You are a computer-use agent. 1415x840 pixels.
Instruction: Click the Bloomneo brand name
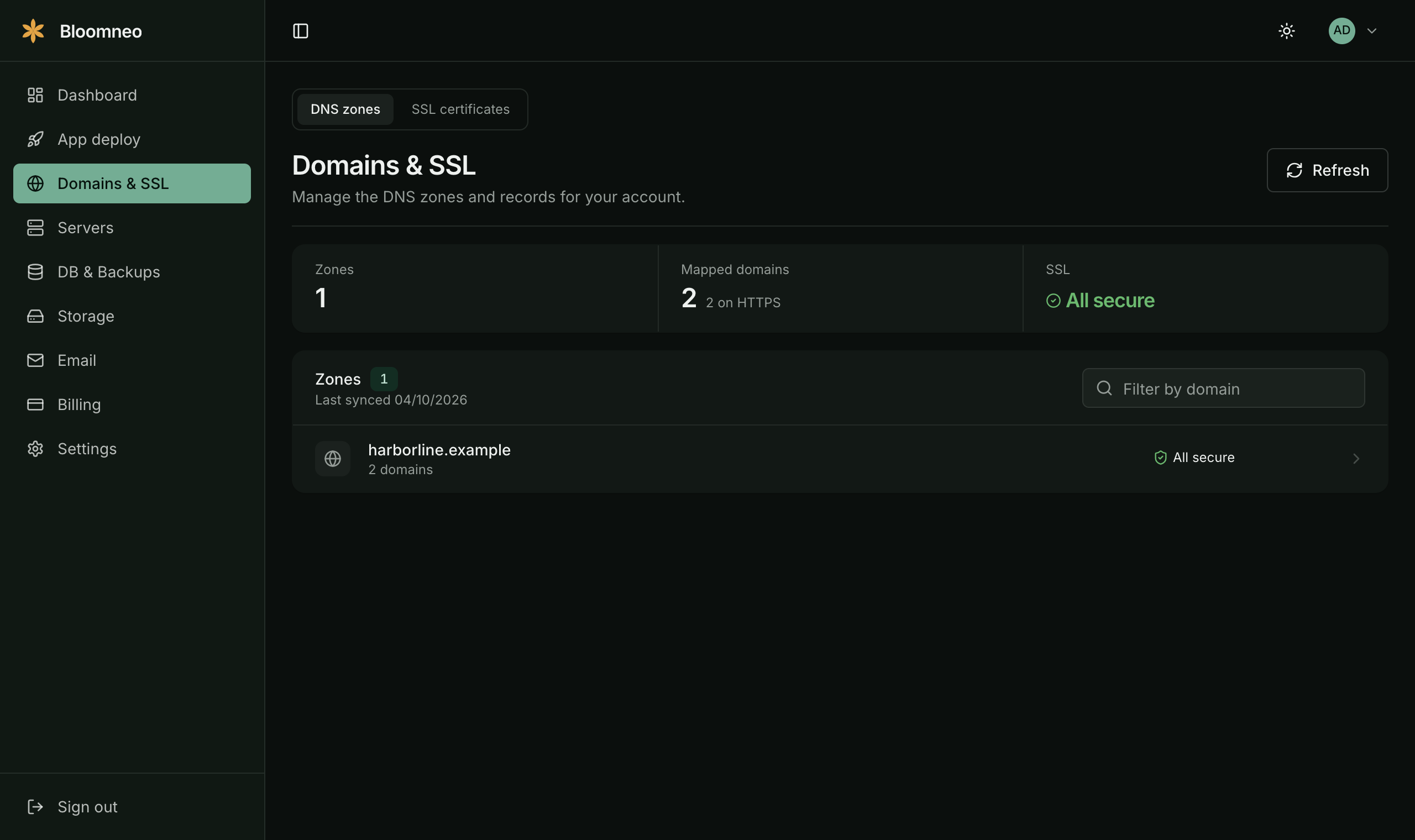(x=101, y=31)
